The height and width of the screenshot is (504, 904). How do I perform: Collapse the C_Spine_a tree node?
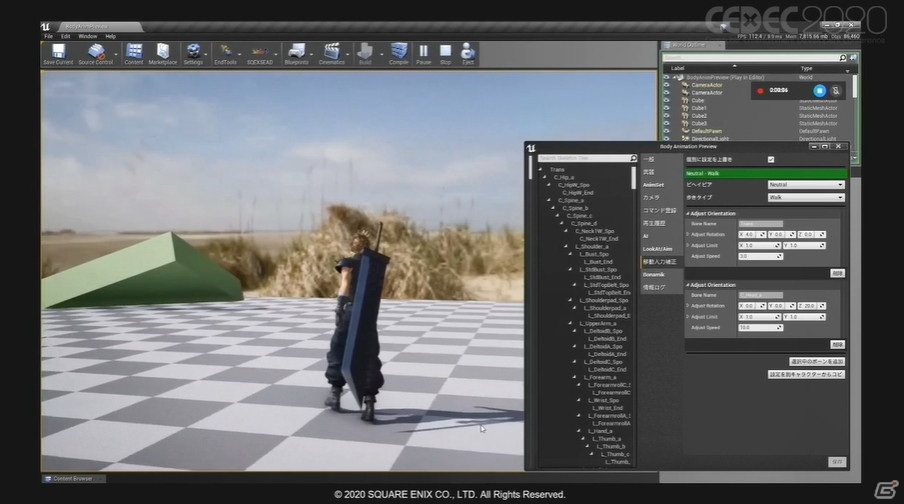coord(549,200)
